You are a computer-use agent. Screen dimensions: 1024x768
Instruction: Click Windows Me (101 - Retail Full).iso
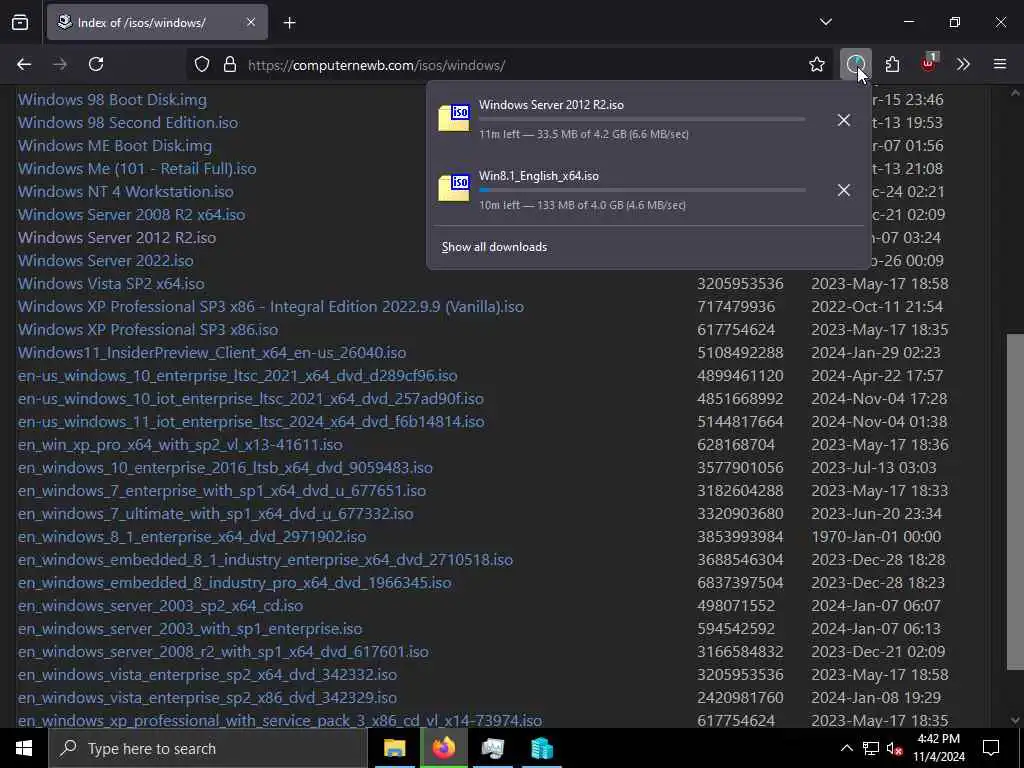(137, 168)
